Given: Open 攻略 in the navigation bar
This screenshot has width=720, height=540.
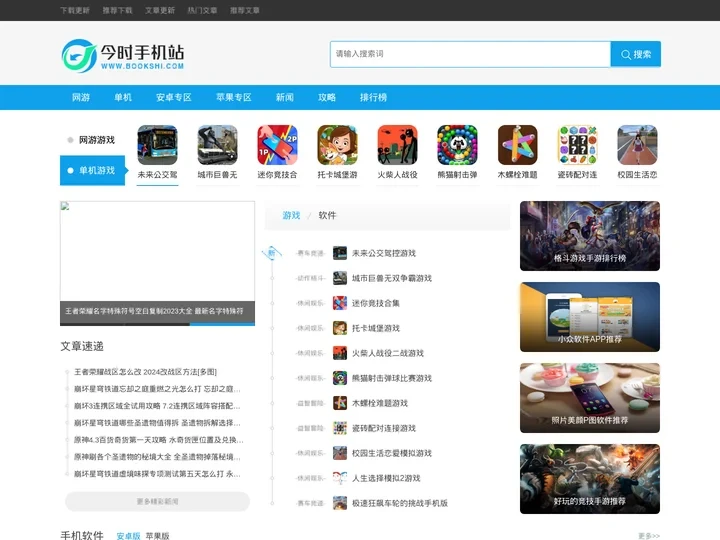Looking at the screenshot, I should point(327,97).
